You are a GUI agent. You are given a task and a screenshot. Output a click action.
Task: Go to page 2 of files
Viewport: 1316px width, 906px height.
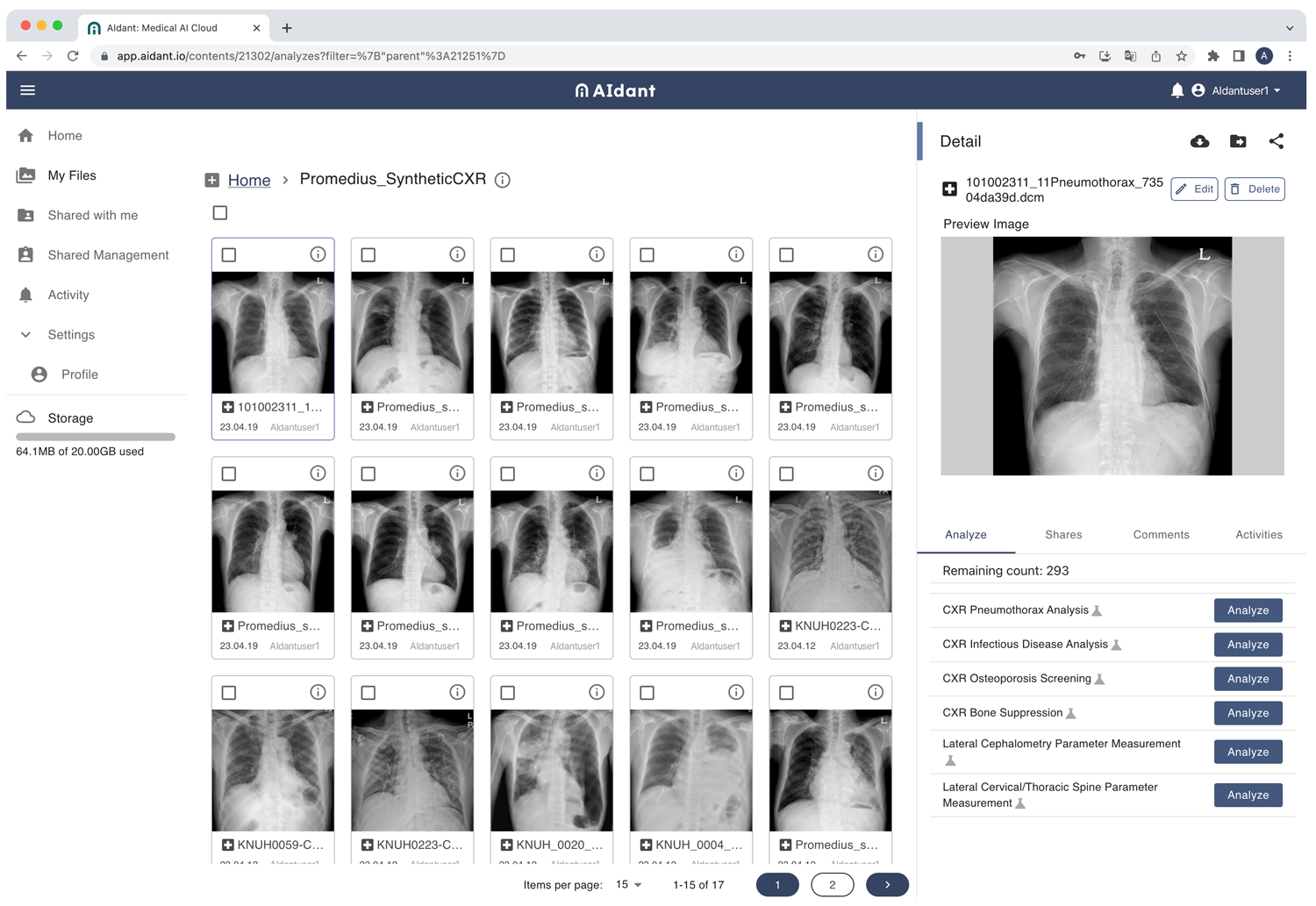click(832, 884)
